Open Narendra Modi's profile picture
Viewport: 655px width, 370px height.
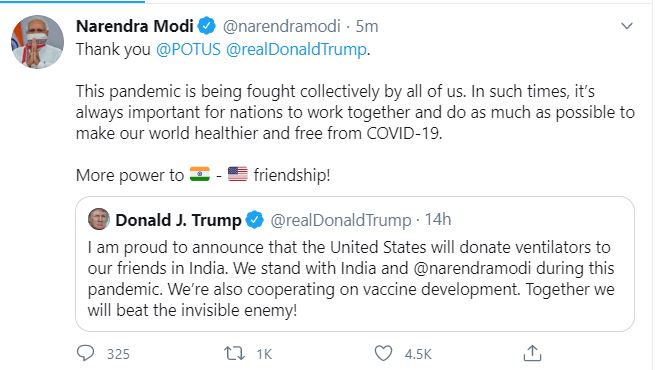[38, 42]
